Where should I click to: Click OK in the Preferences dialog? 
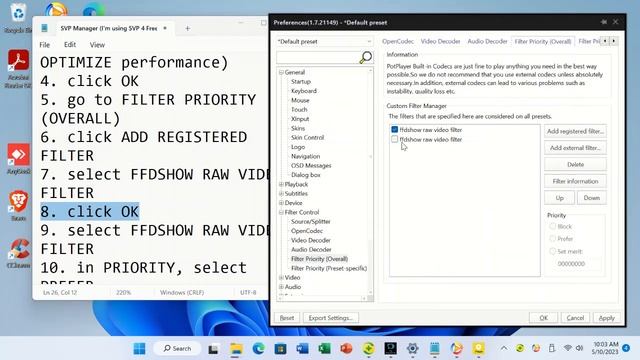point(543,318)
